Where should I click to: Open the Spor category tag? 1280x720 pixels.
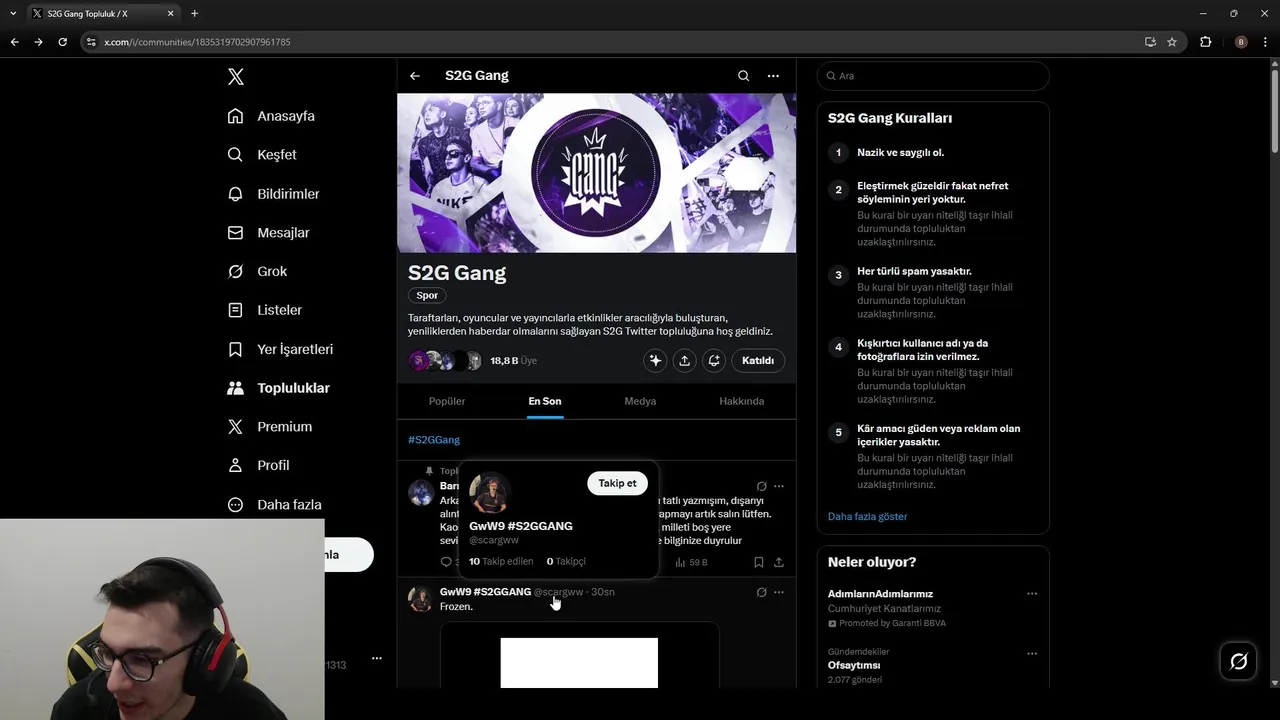[427, 295]
